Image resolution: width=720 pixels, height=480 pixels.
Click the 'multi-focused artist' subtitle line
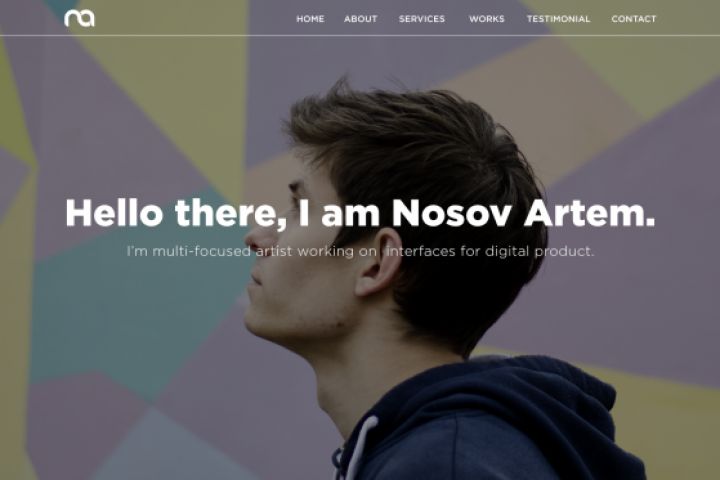tap(360, 251)
